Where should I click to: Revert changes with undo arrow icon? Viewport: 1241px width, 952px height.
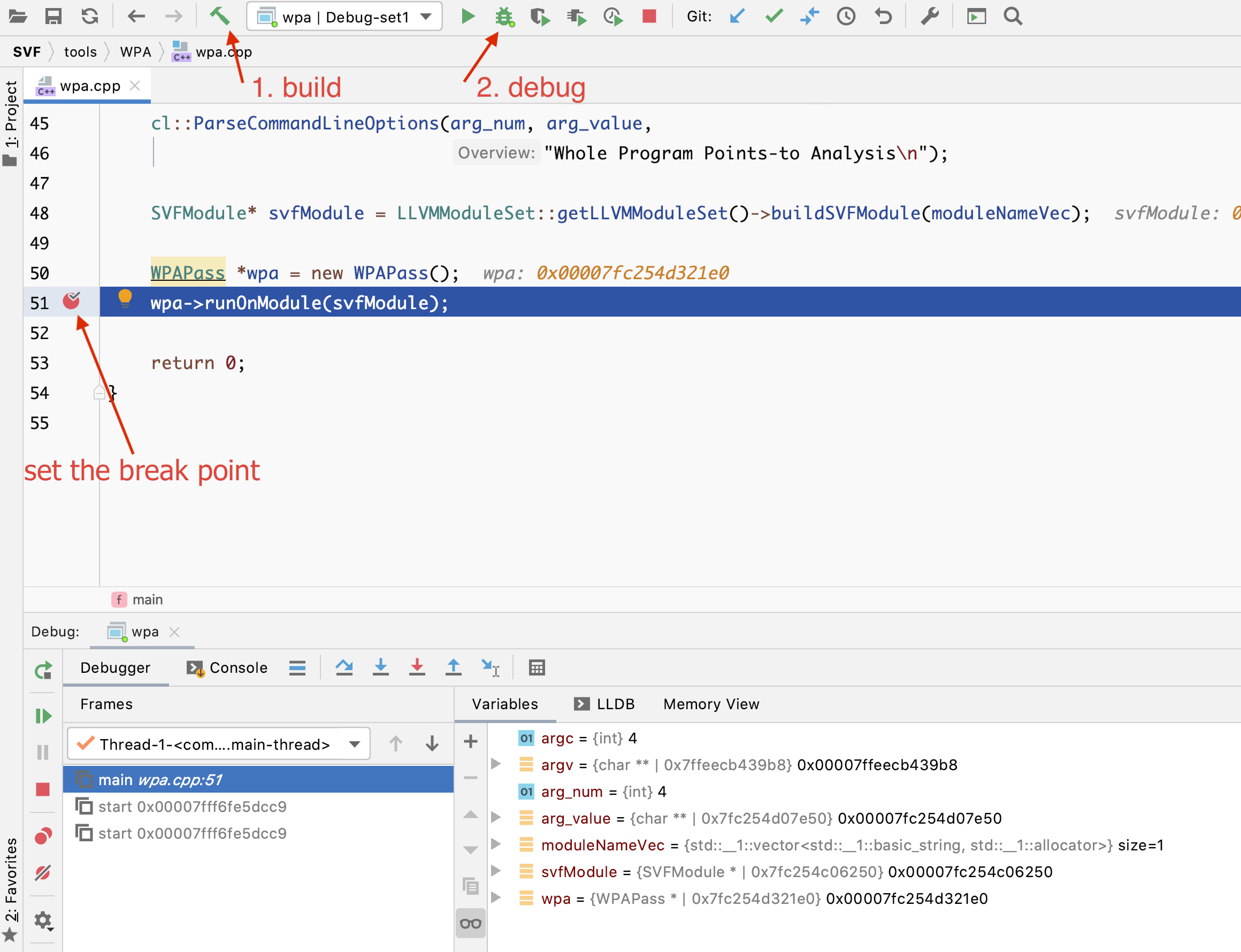883,17
